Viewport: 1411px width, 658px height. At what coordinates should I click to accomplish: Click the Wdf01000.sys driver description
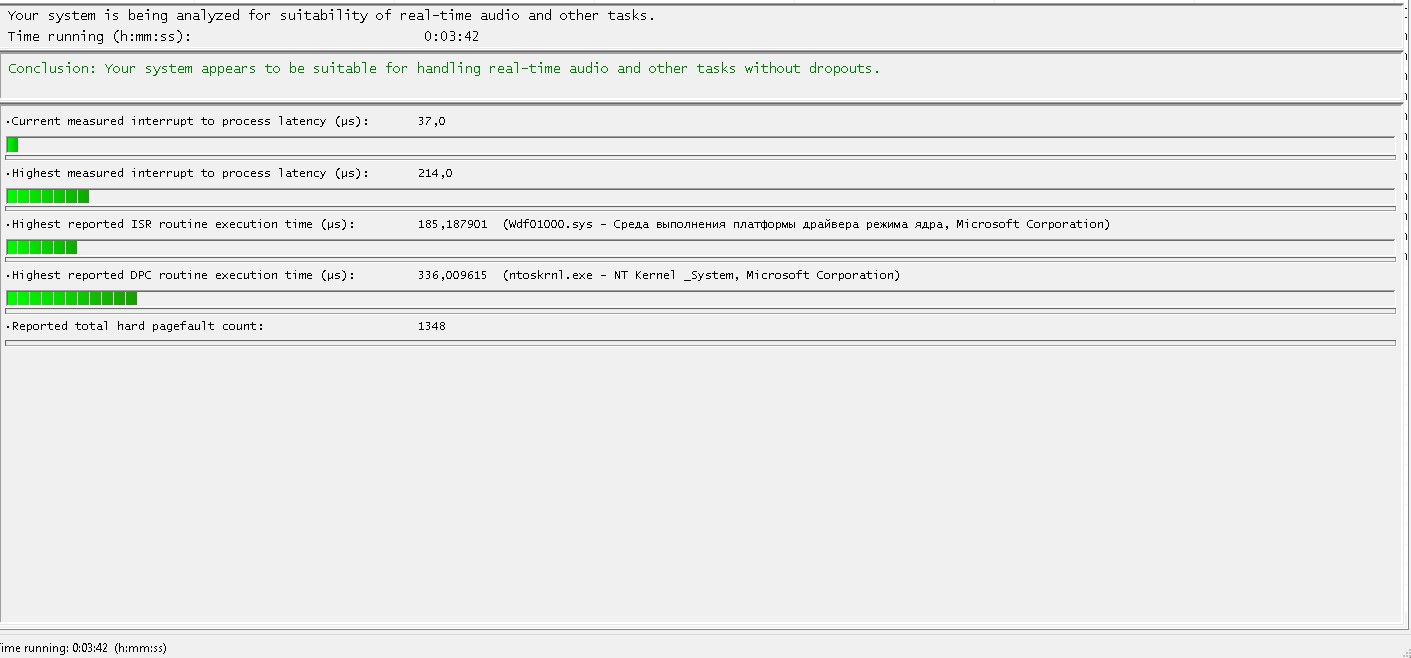(807, 224)
